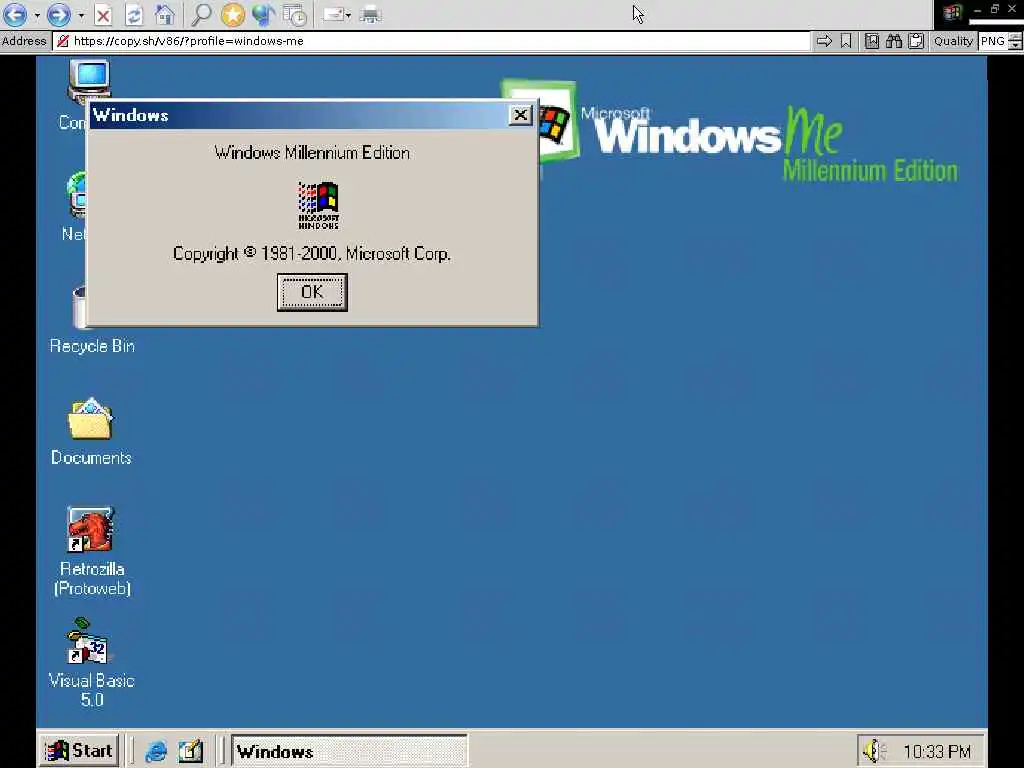This screenshot has height=768, width=1024.
Task: Click the Windows taskbar button
Action: click(350, 751)
